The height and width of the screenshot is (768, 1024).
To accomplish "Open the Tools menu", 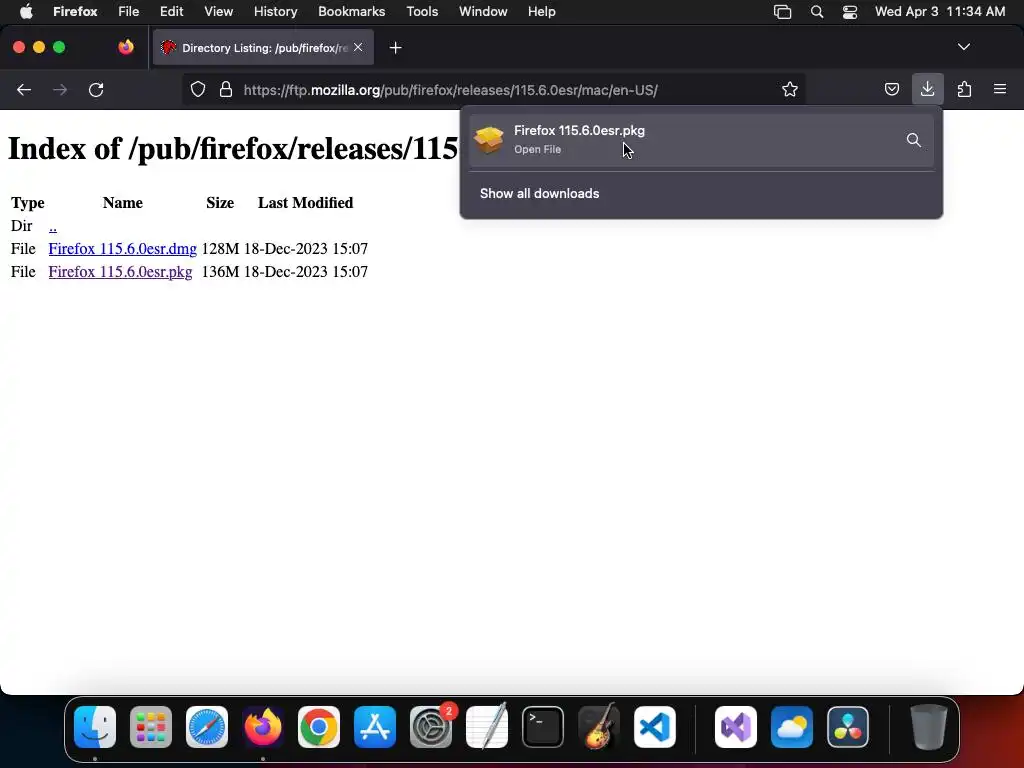I will click(x=422, y=11).
